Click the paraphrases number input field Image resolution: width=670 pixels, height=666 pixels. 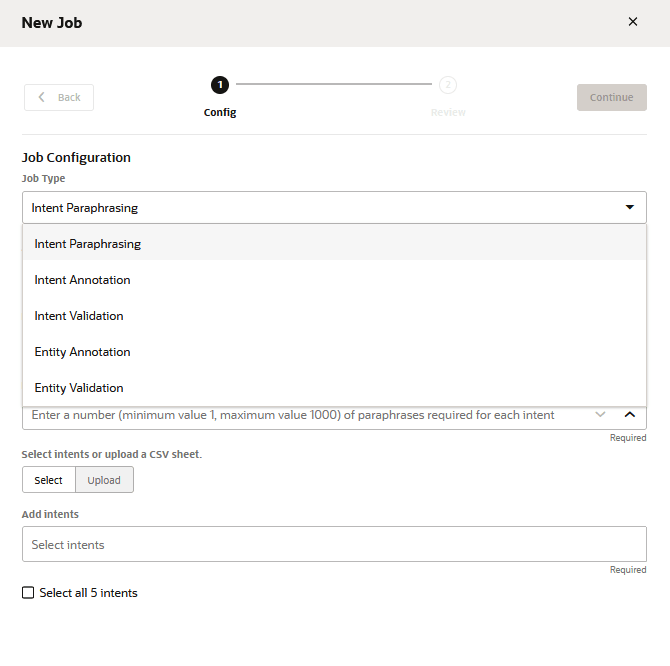(x=300, y=415)
